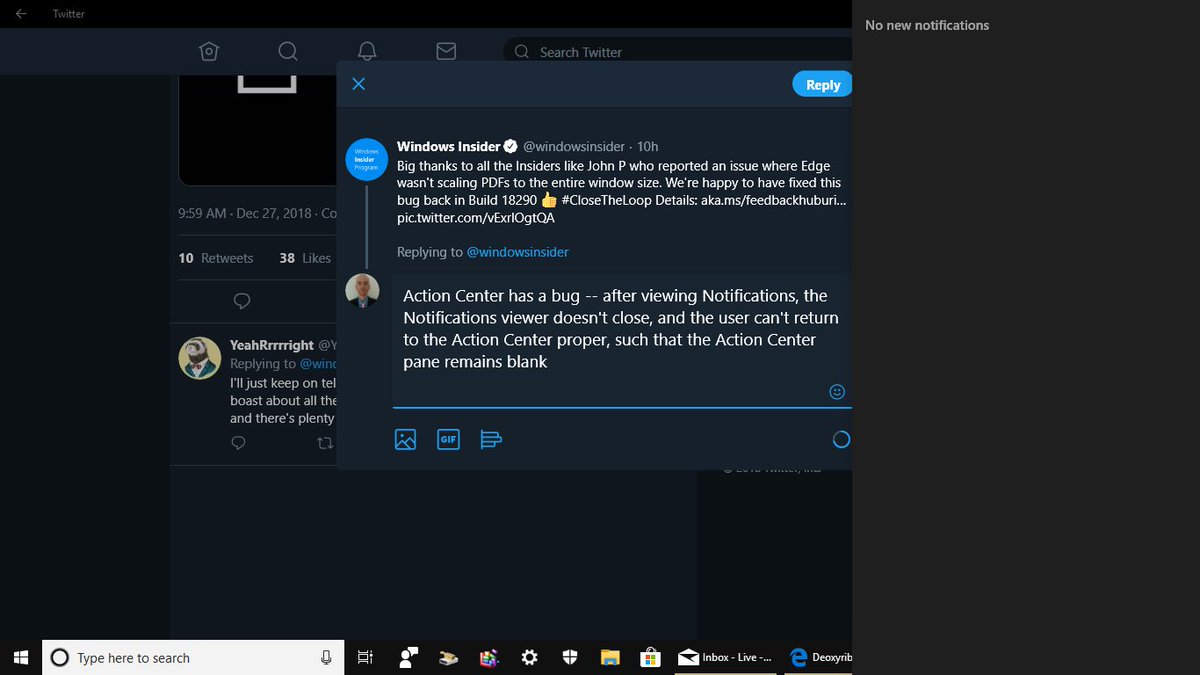Click the blue Reply button
The height and width of the screenshot is (675, 1200).
tap(822, 85)
